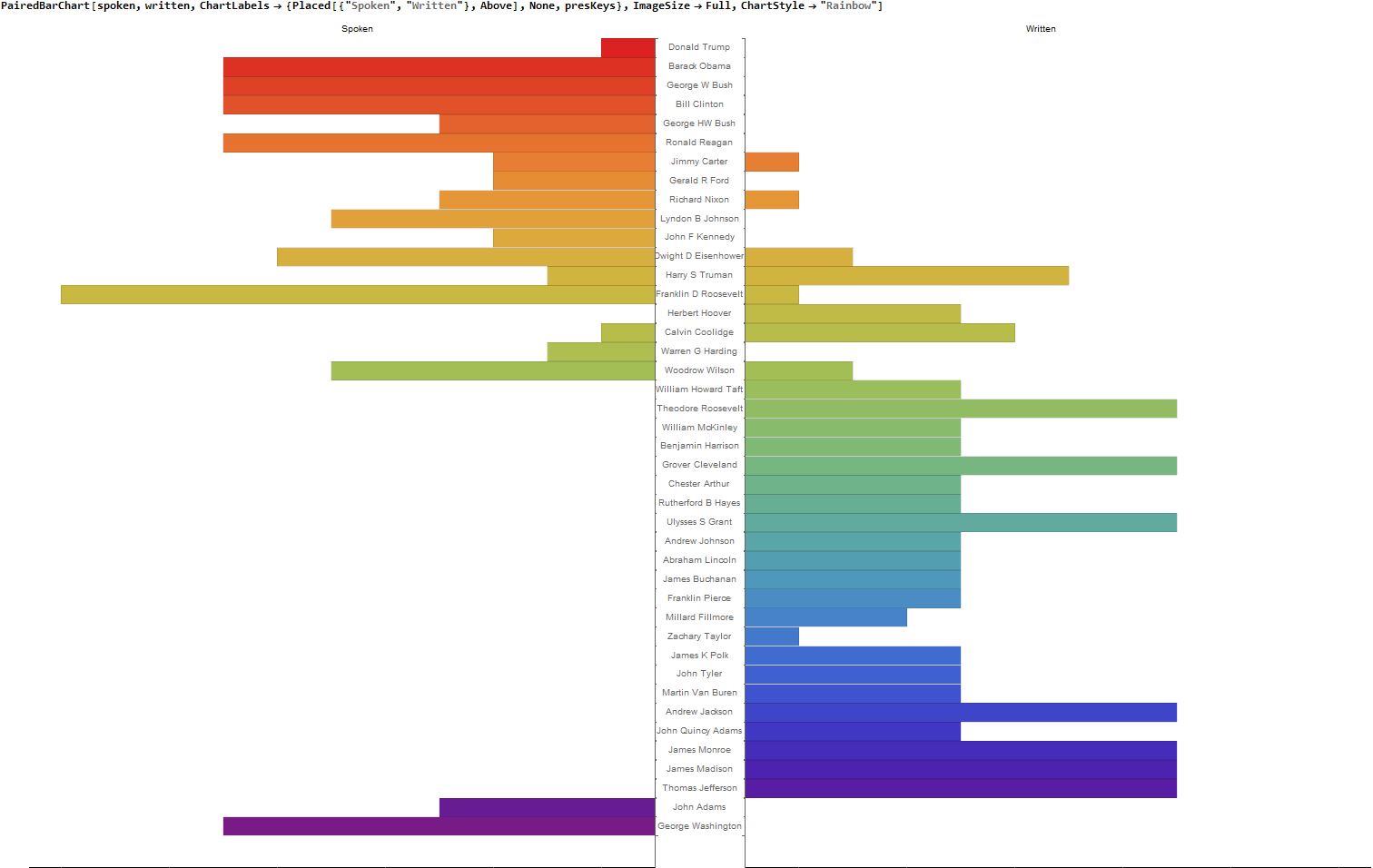Image resolution: width=1373 pixels, height=868 pixels.
Task: Click the "George Washington" label
Action: [x=699, y=826]
